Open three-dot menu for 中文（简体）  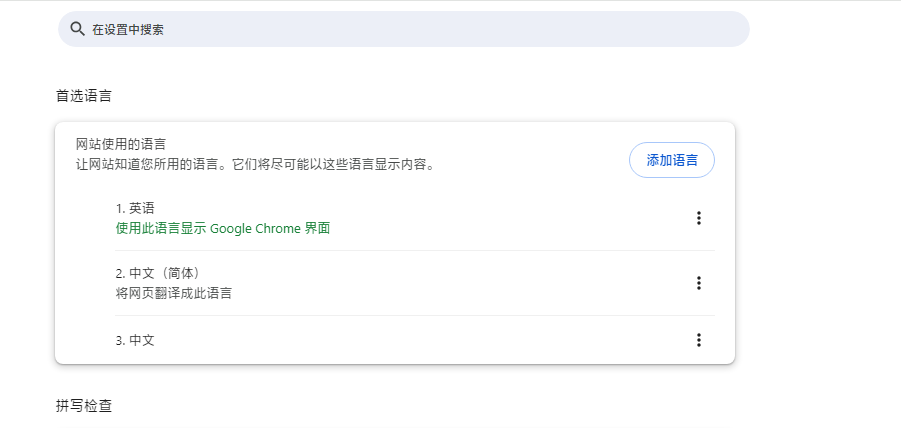699,283
